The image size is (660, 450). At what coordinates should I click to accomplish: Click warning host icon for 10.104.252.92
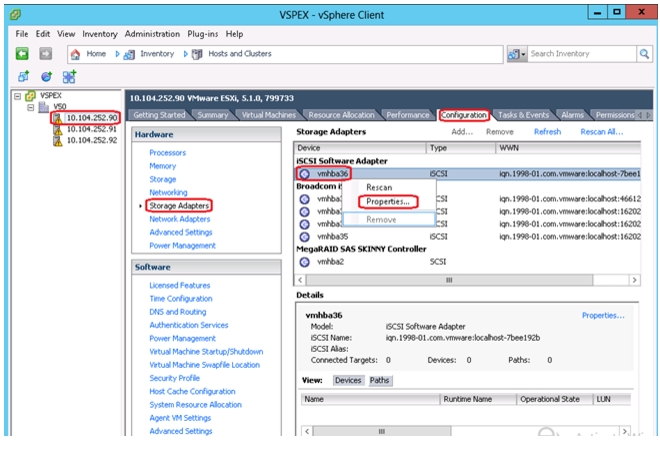point(58,141)
